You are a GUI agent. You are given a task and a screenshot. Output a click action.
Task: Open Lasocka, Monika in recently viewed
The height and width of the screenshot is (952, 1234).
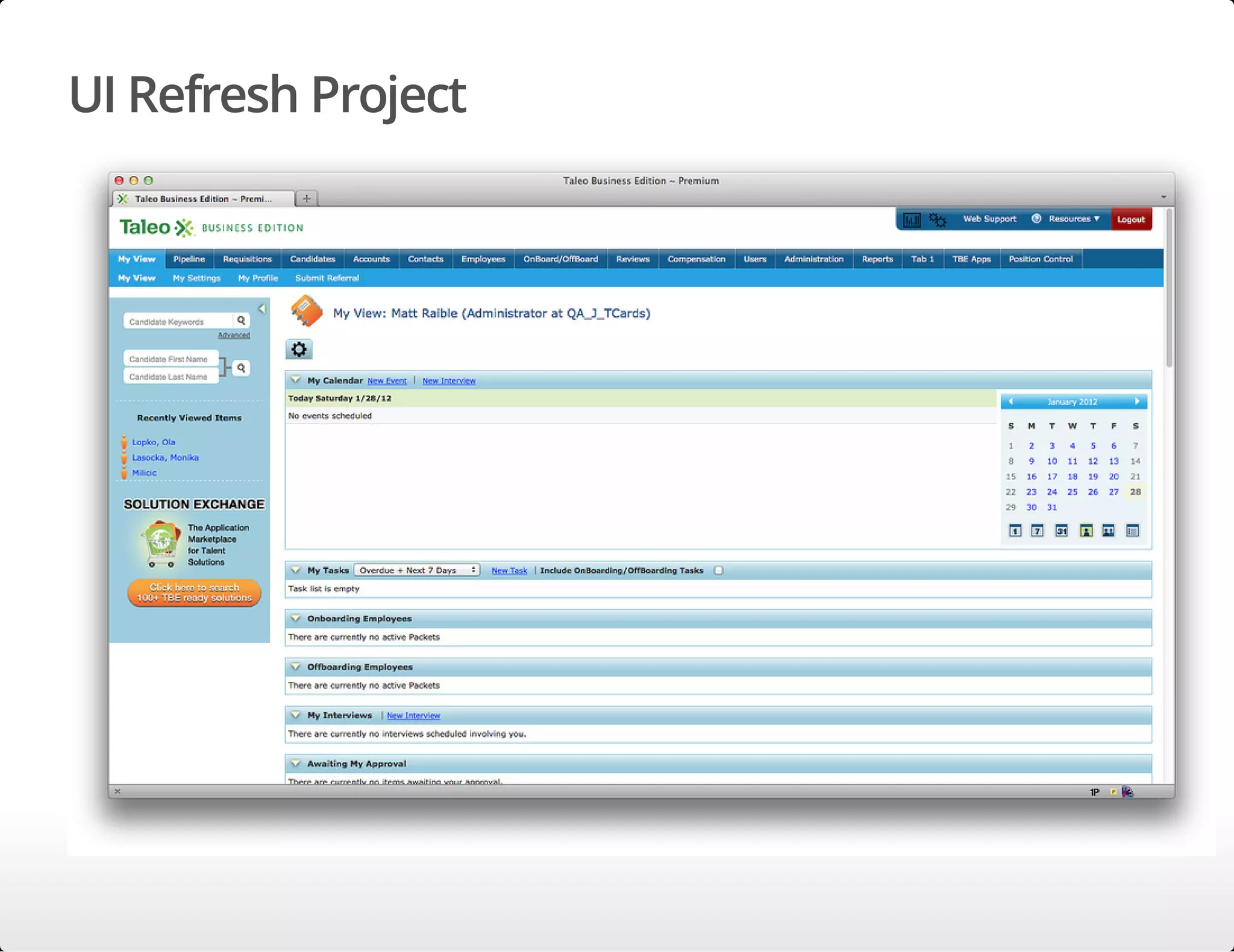tap(166, 458)
